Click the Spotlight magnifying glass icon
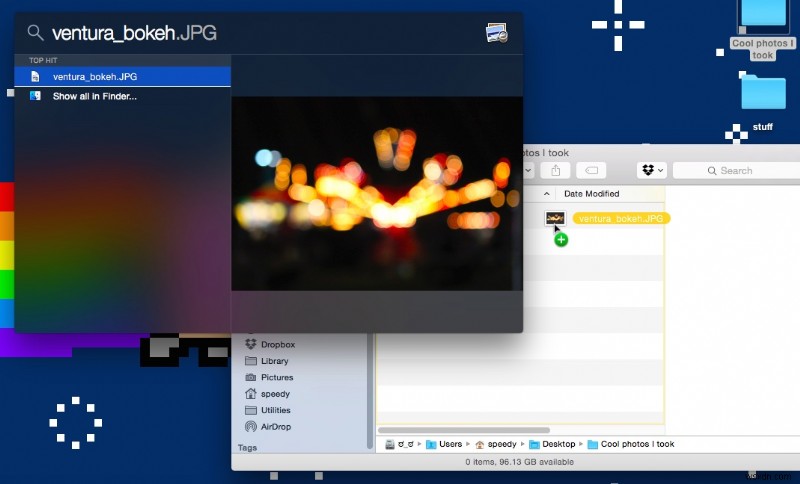Image resolution: width=800 pixels, height=484 pixels. (35, 33)
